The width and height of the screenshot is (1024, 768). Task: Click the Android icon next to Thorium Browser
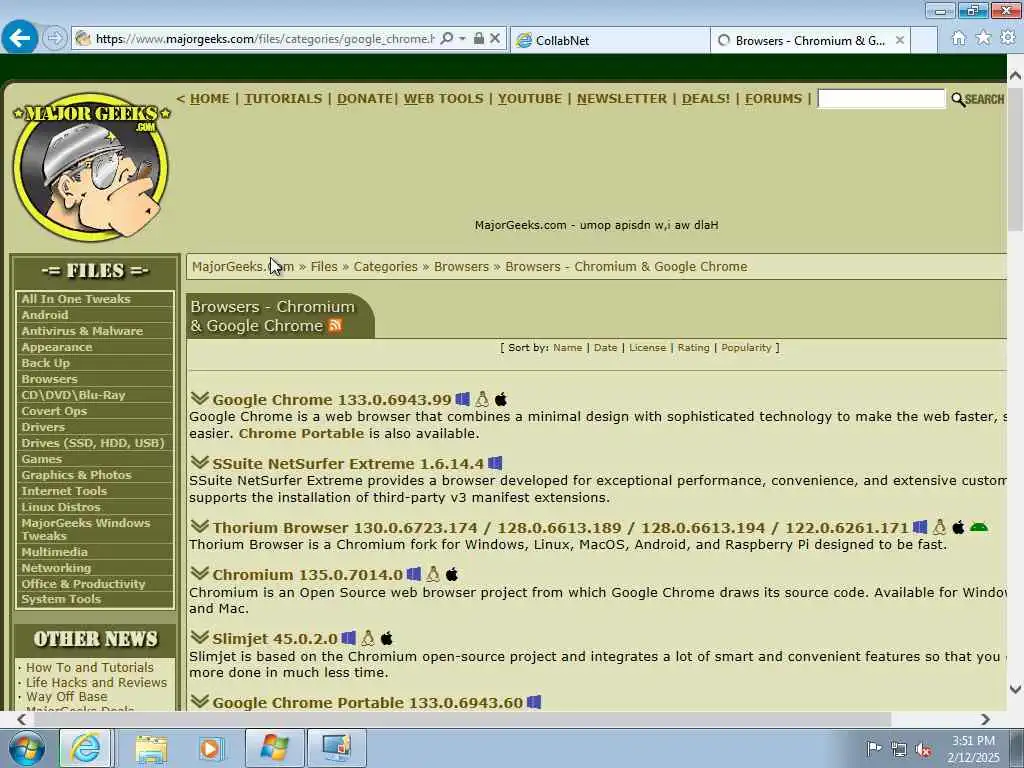(x=978, y=527)
